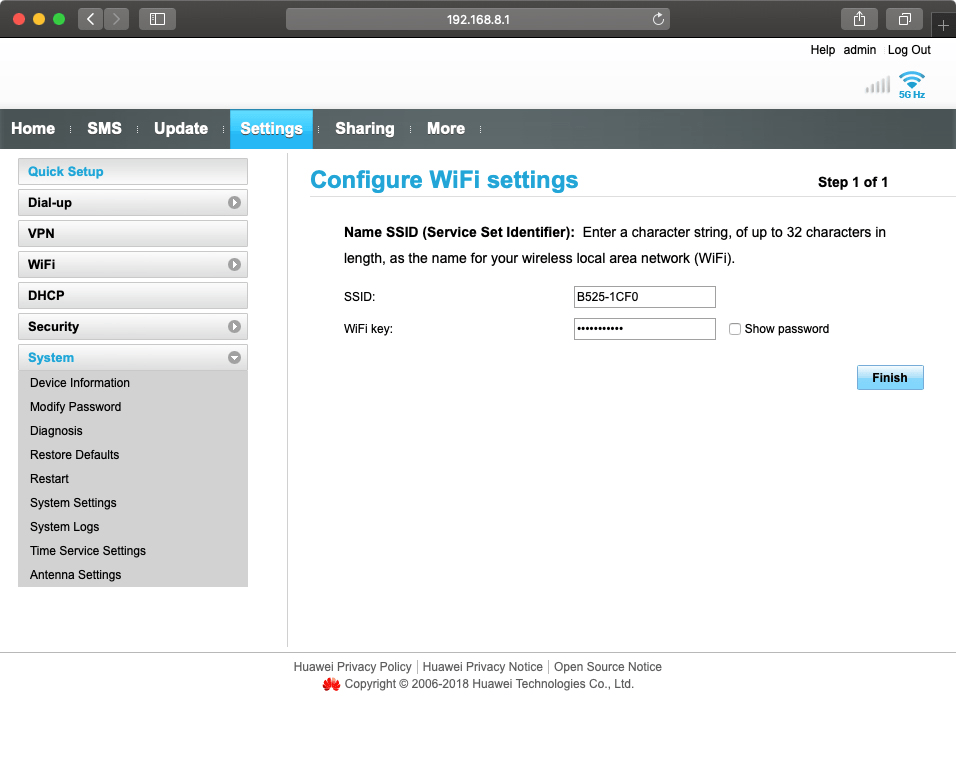Expand the WiFi sidebar section
Screen dimensions: 956x777
pyautogui.click(x=234, y=265)
